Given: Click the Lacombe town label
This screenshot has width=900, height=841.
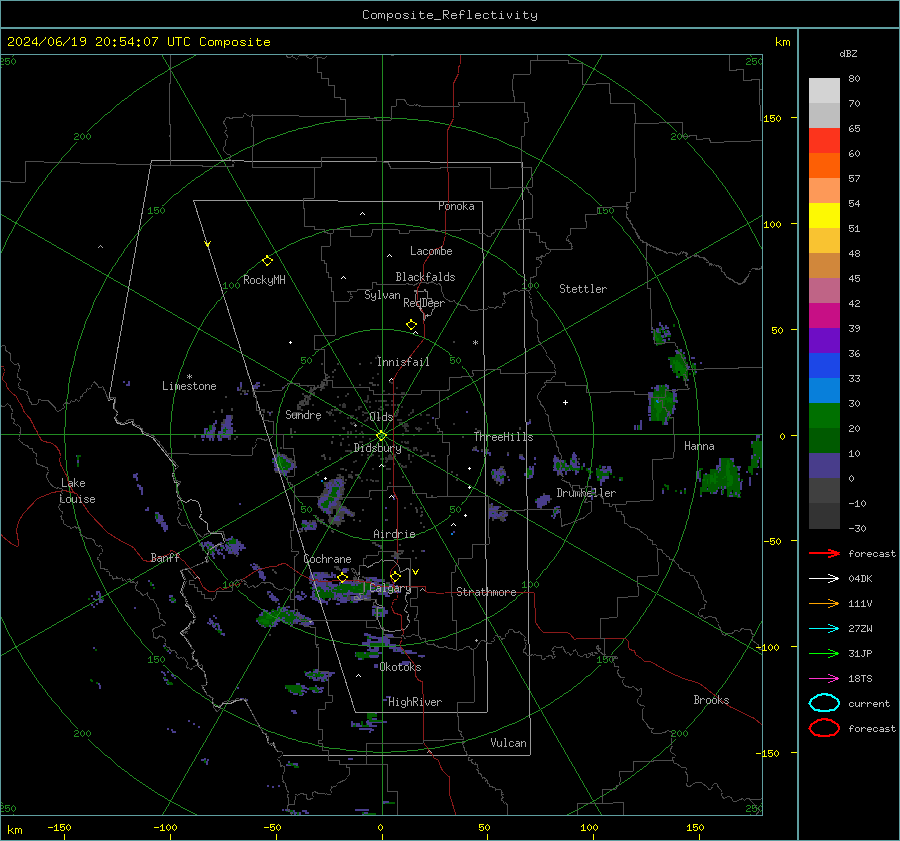Looking at the screenshot, I should [431, 251].
